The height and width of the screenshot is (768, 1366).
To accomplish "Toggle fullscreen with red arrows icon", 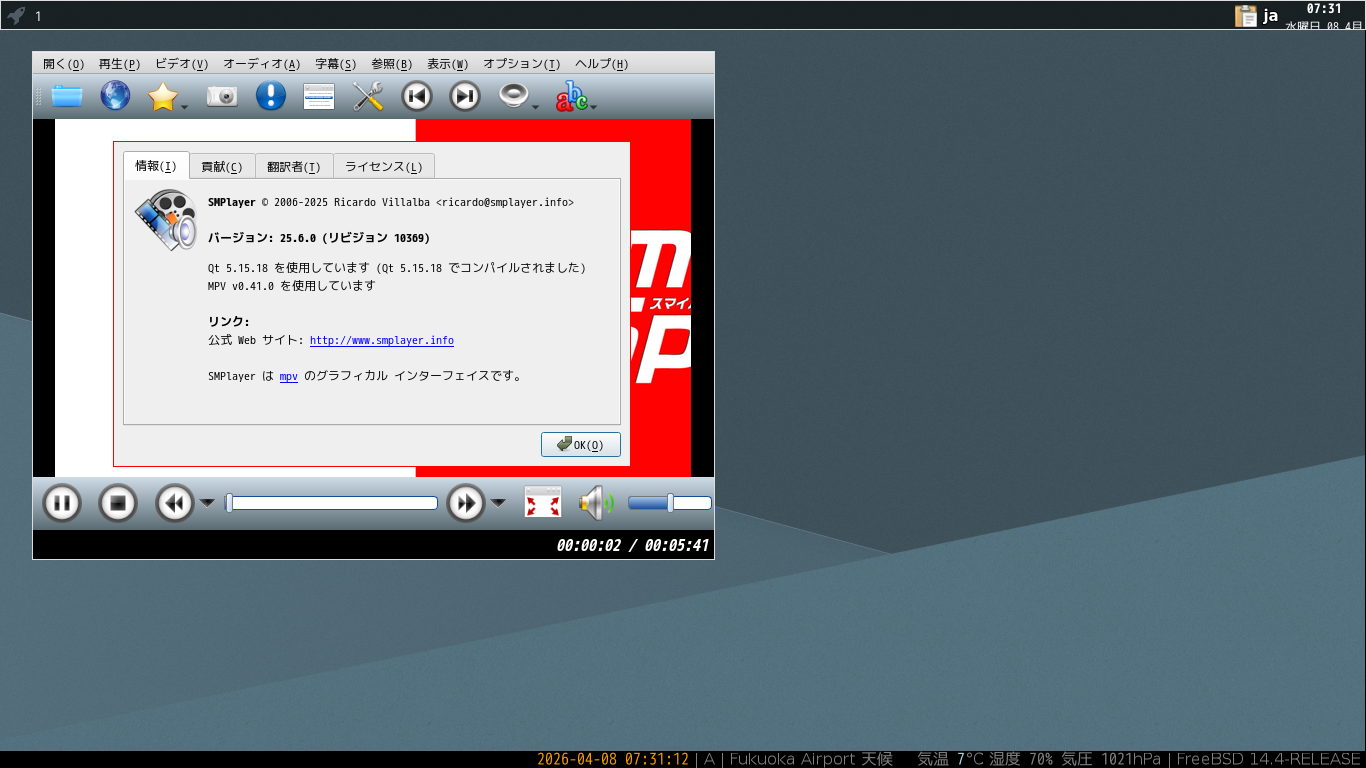I will pos(543,502).
